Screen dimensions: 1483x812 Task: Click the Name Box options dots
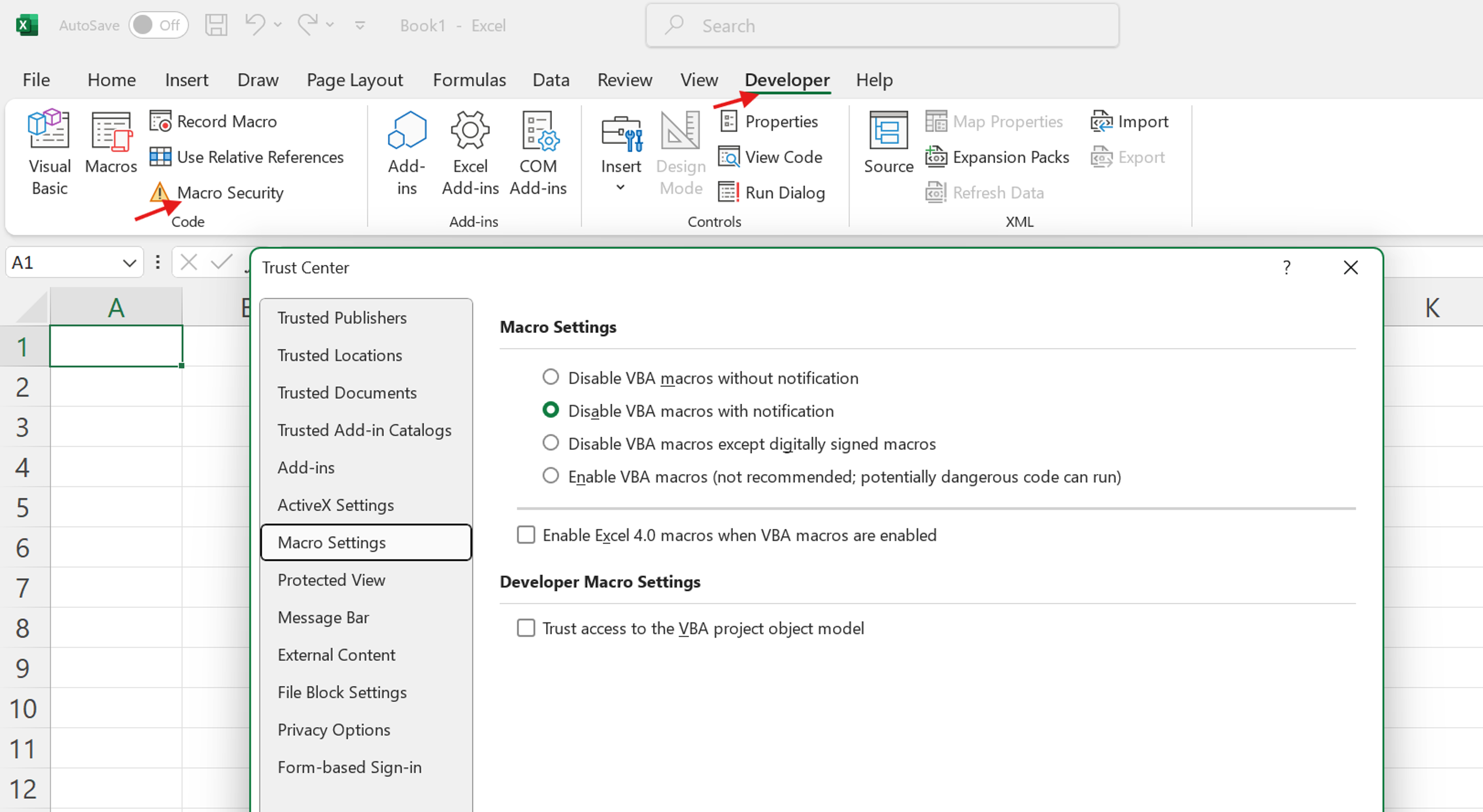157,263
